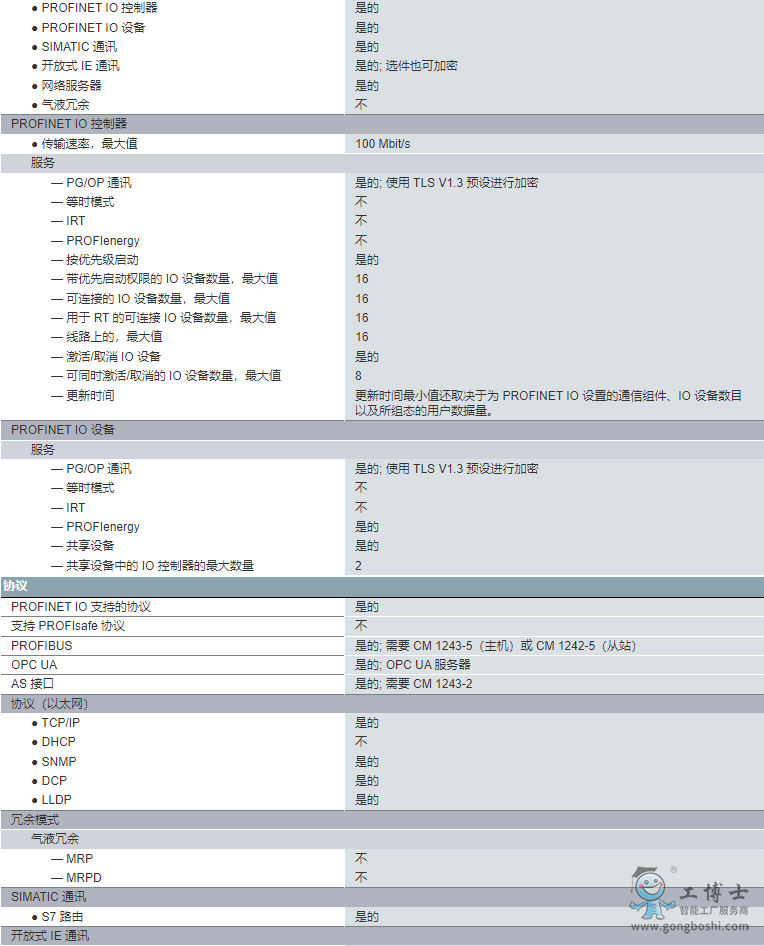This screenshot has height=946, width=764.
Task: Select the "S7 路由" bullet label
Action: [x=62, y=917]
